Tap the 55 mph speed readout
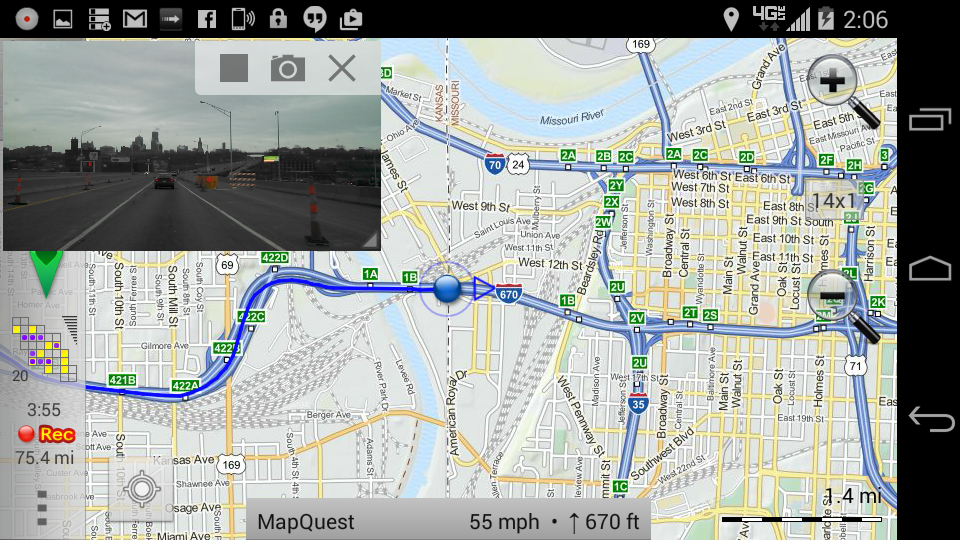 click(x=504, y=522)
